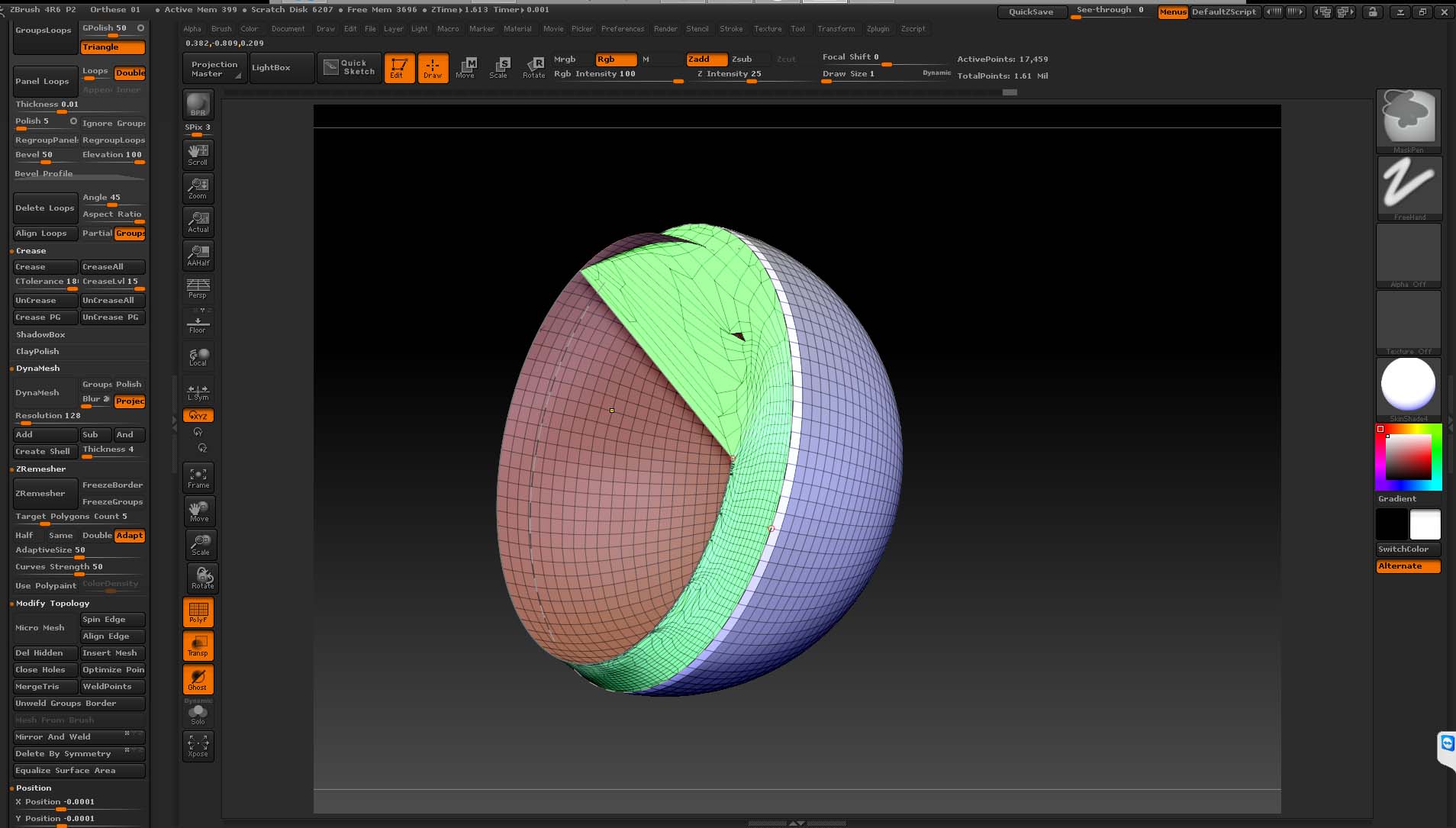The image size is (1456, 828).
Task: Click the Rgb Intensity slider
Action: 617,75
